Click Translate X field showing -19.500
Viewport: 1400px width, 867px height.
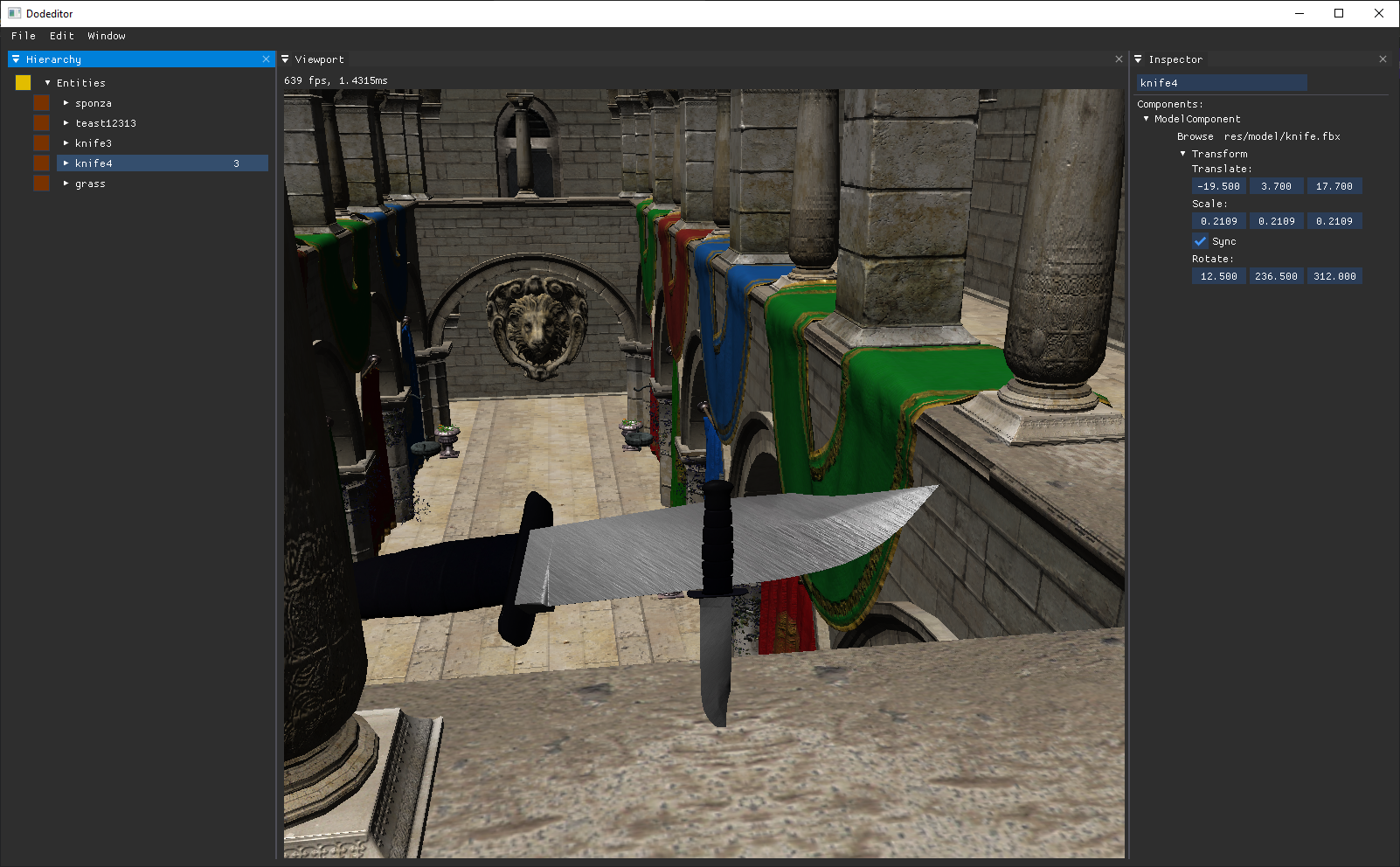(x=1218, y=186)
